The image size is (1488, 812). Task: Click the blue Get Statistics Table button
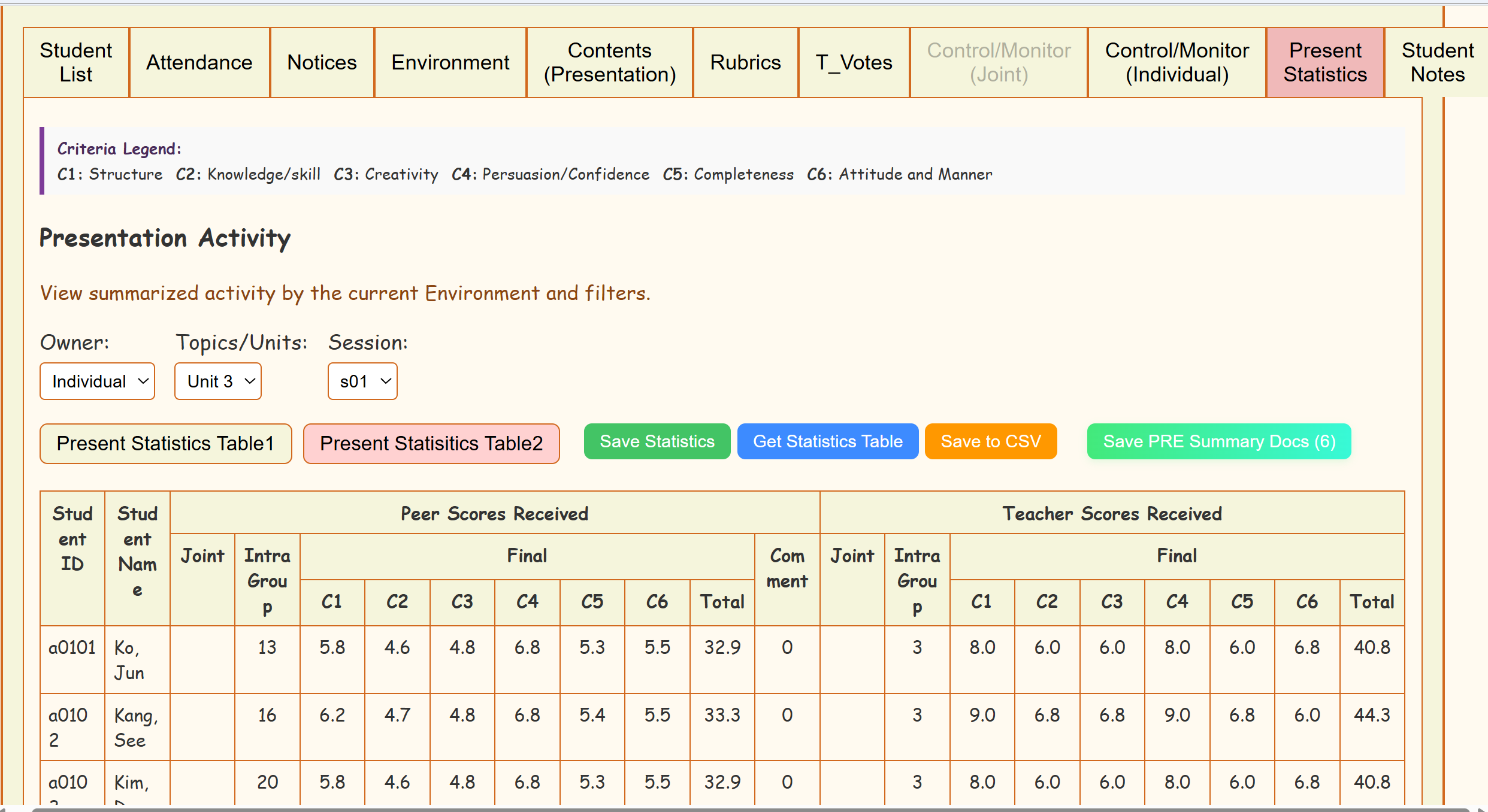827,441
